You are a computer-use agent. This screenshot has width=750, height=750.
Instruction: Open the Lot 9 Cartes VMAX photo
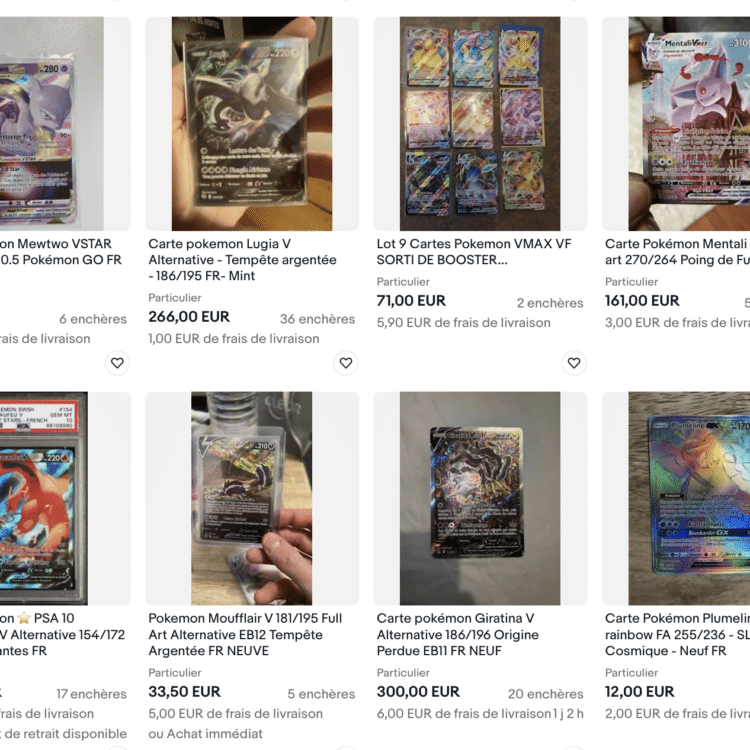tap(480, 124)
